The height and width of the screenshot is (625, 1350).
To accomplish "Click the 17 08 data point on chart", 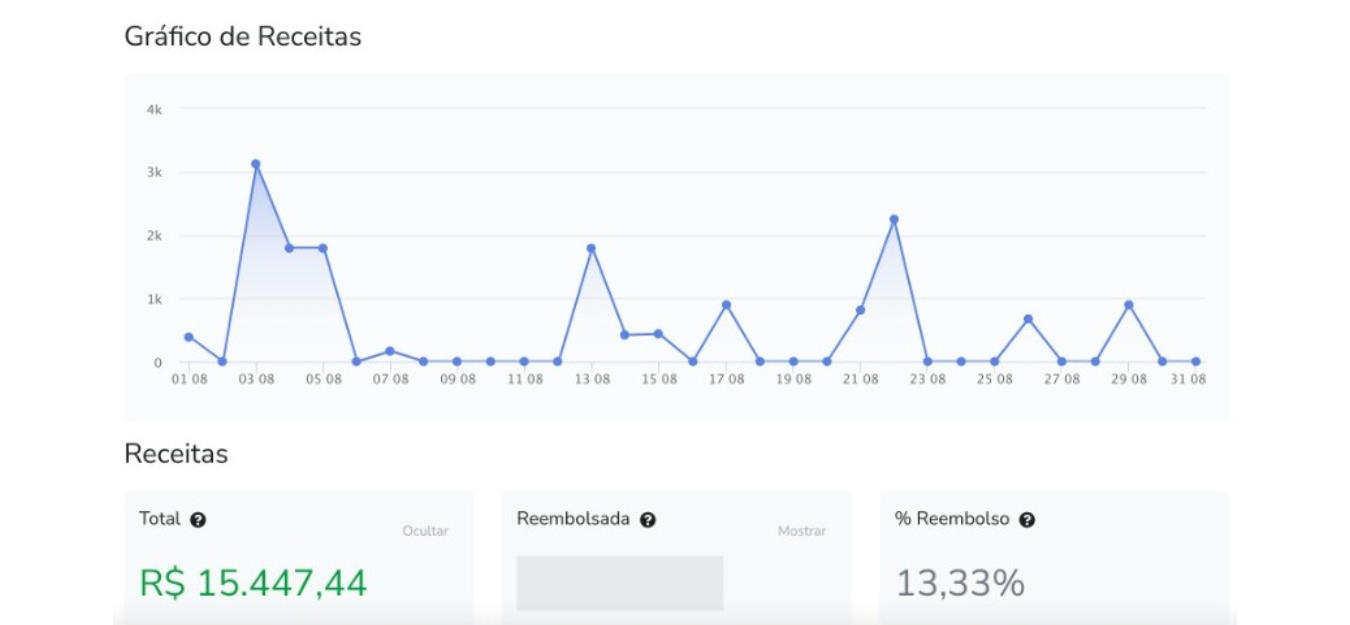I will (x=726, y=305).
